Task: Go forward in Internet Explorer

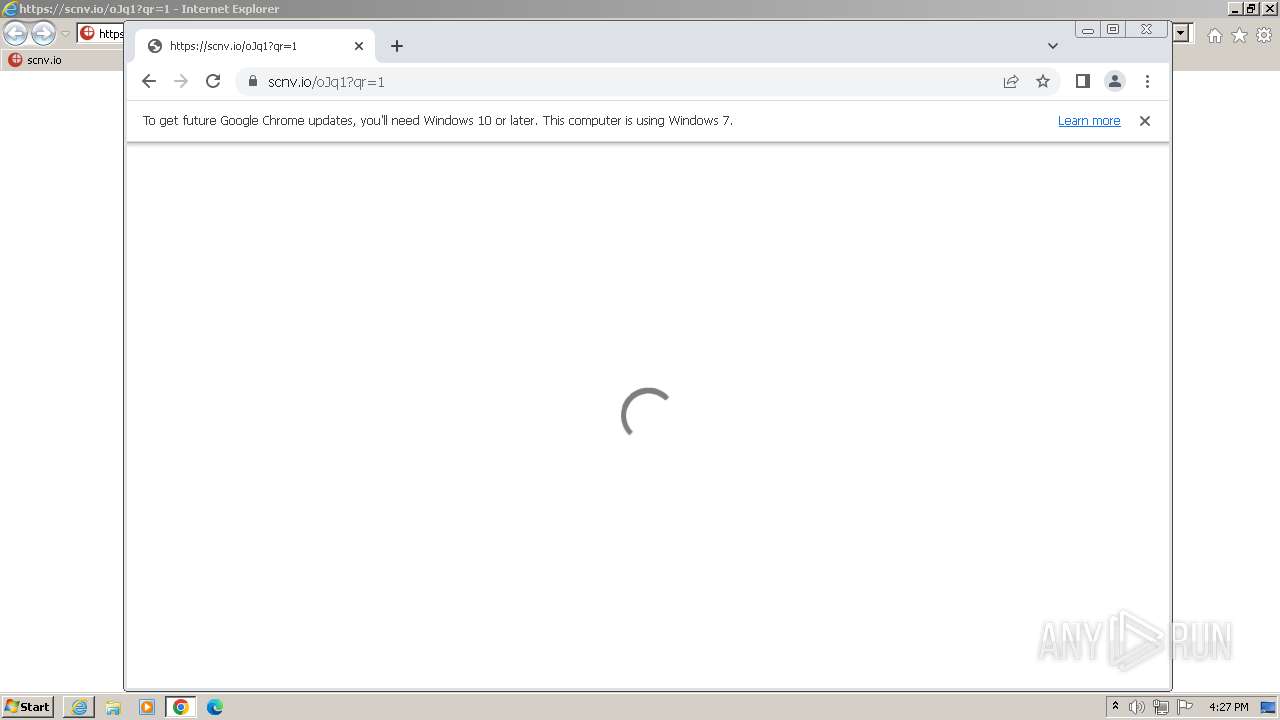Action: 43,33
